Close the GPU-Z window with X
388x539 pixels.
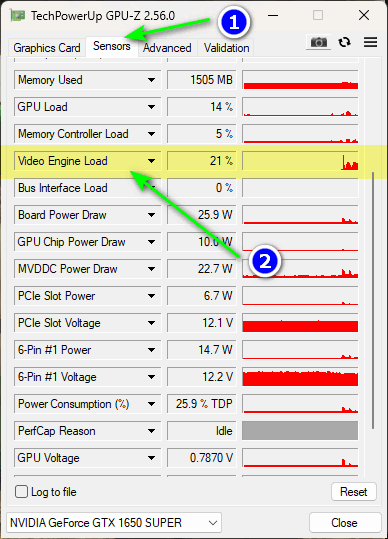364,15
